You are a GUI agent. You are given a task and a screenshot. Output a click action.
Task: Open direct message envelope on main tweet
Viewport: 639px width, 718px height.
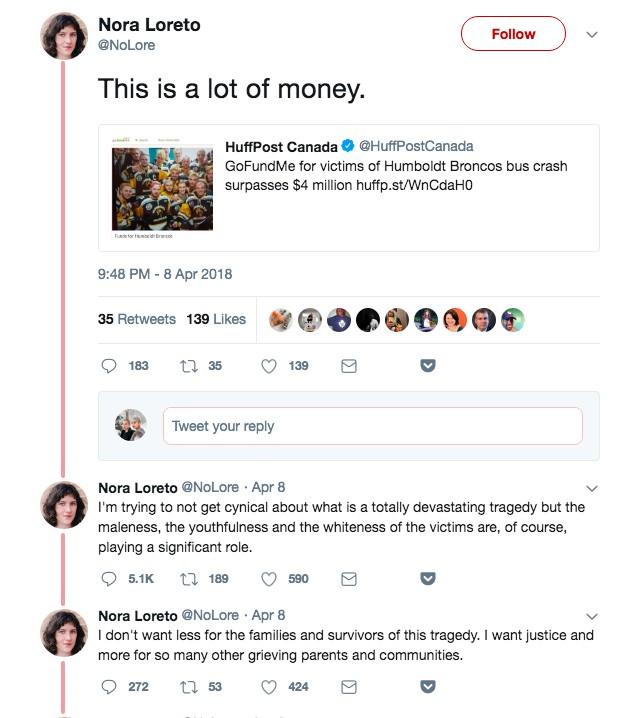[349, 366]
